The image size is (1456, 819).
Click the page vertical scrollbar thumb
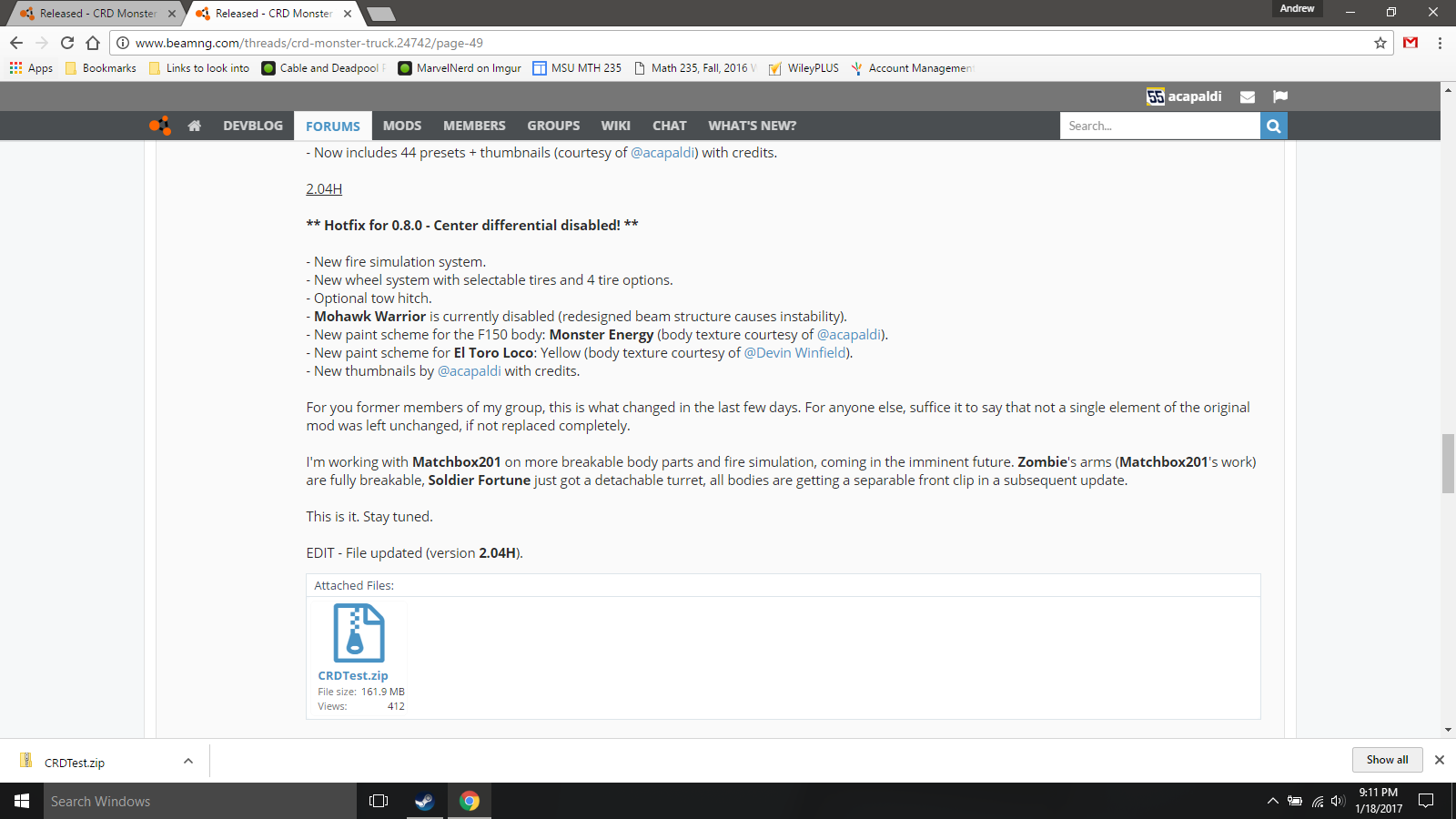click(x=1448, y=464)
